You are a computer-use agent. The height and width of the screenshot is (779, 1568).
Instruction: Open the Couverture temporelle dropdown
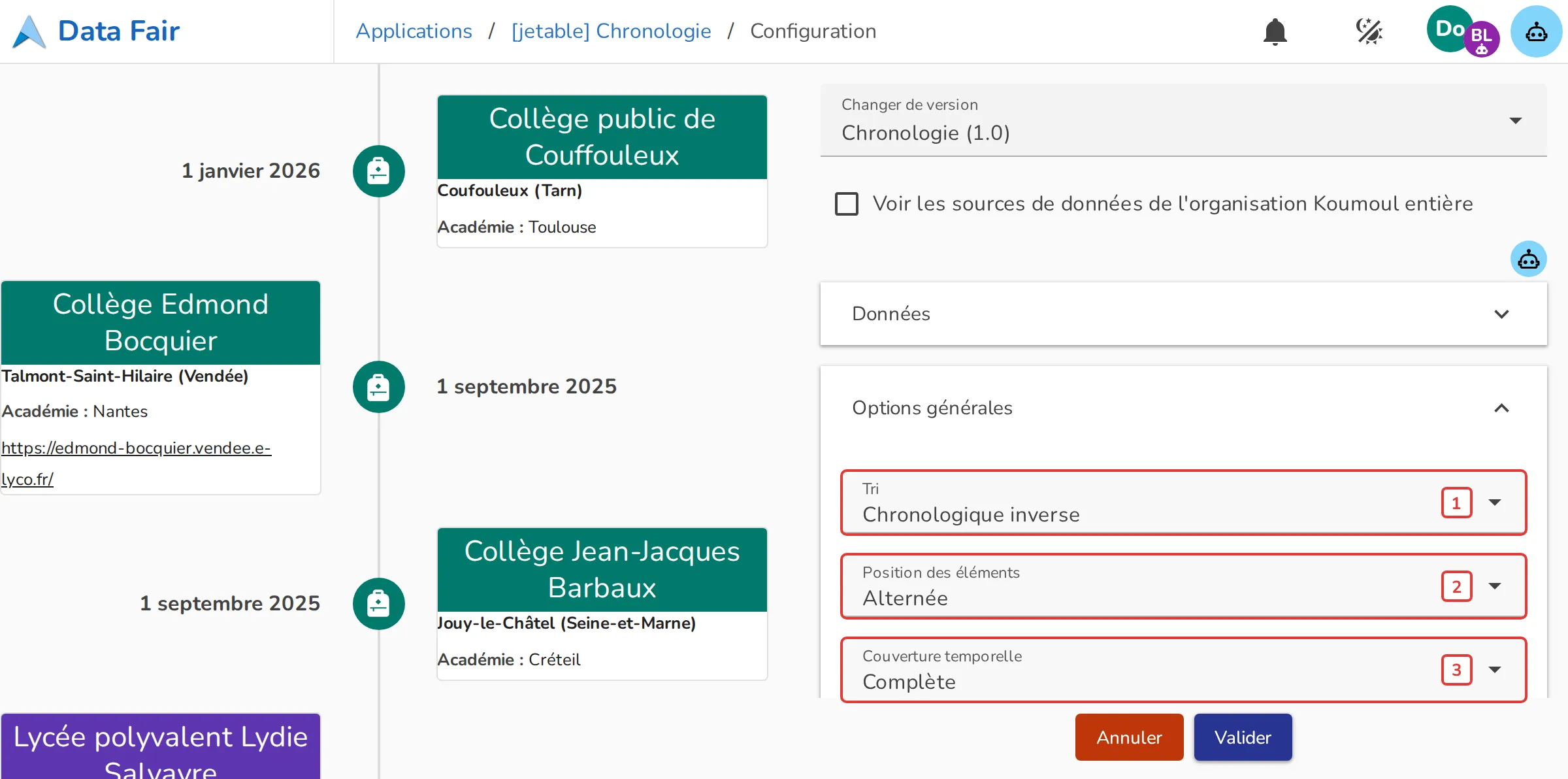(1183, 669)
